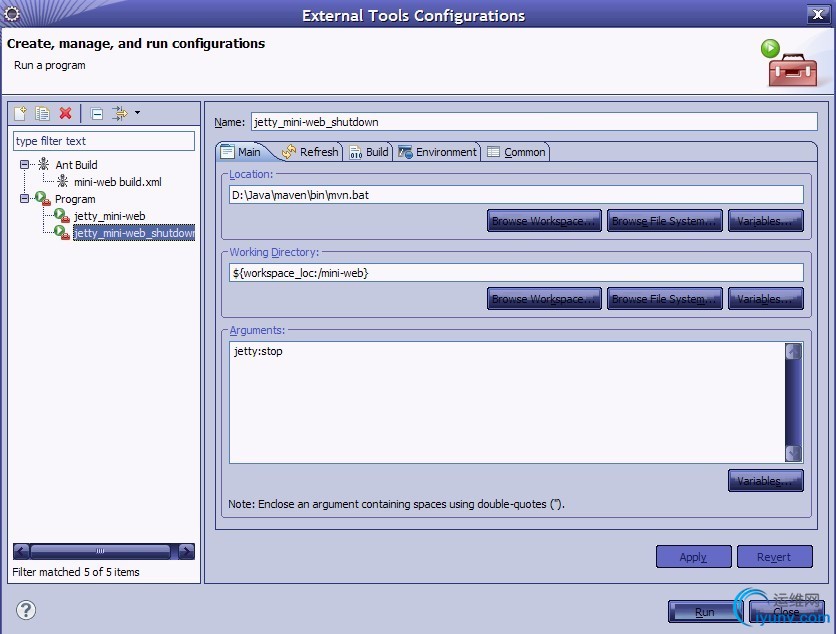
Task: Select mini-web build.xml configuration
Action: pyautogui.click(x=118, y=182)
